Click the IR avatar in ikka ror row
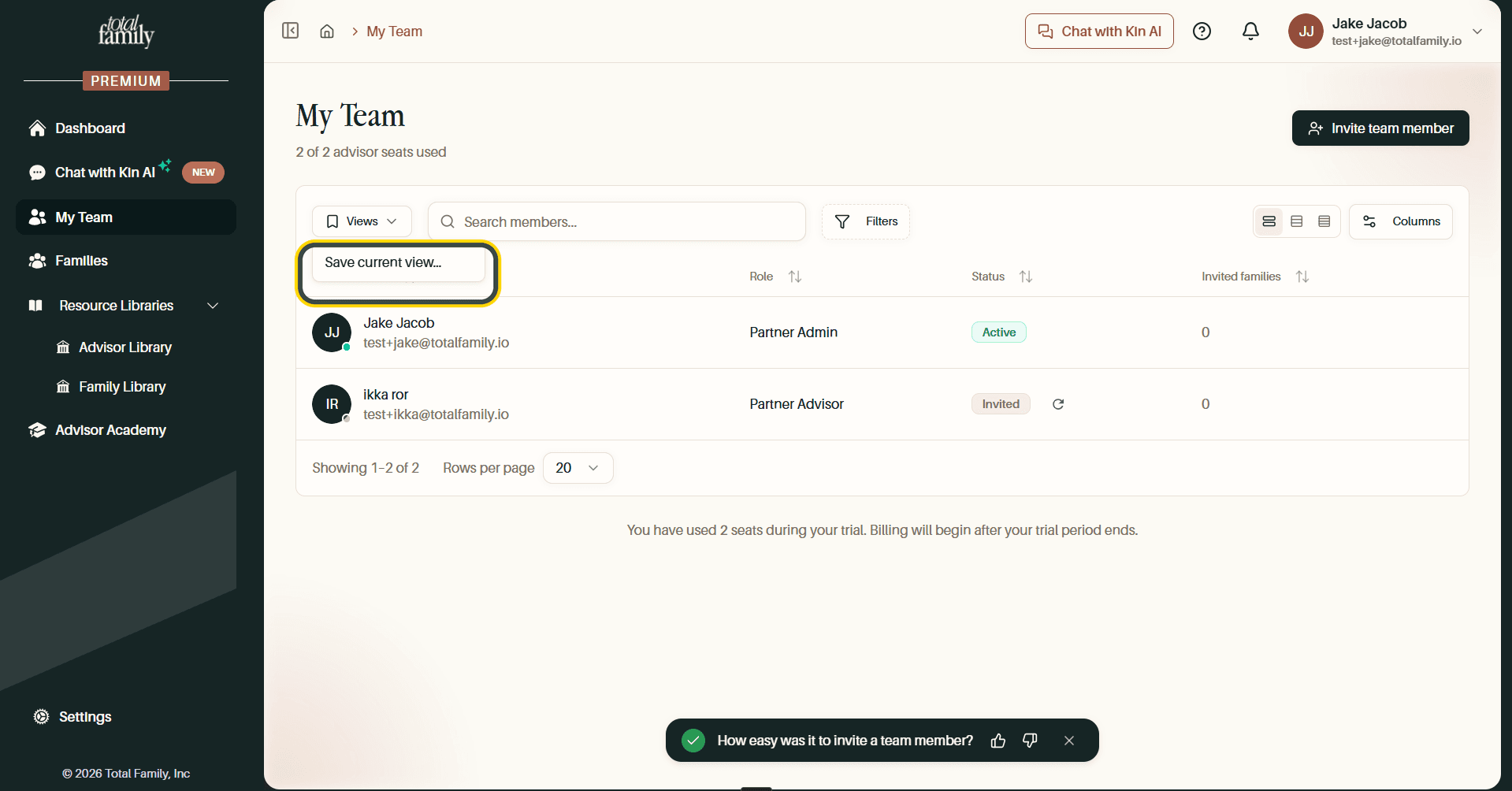This screenshot has height=791, width=1512. pyautogui.click(x=332, y=404)
